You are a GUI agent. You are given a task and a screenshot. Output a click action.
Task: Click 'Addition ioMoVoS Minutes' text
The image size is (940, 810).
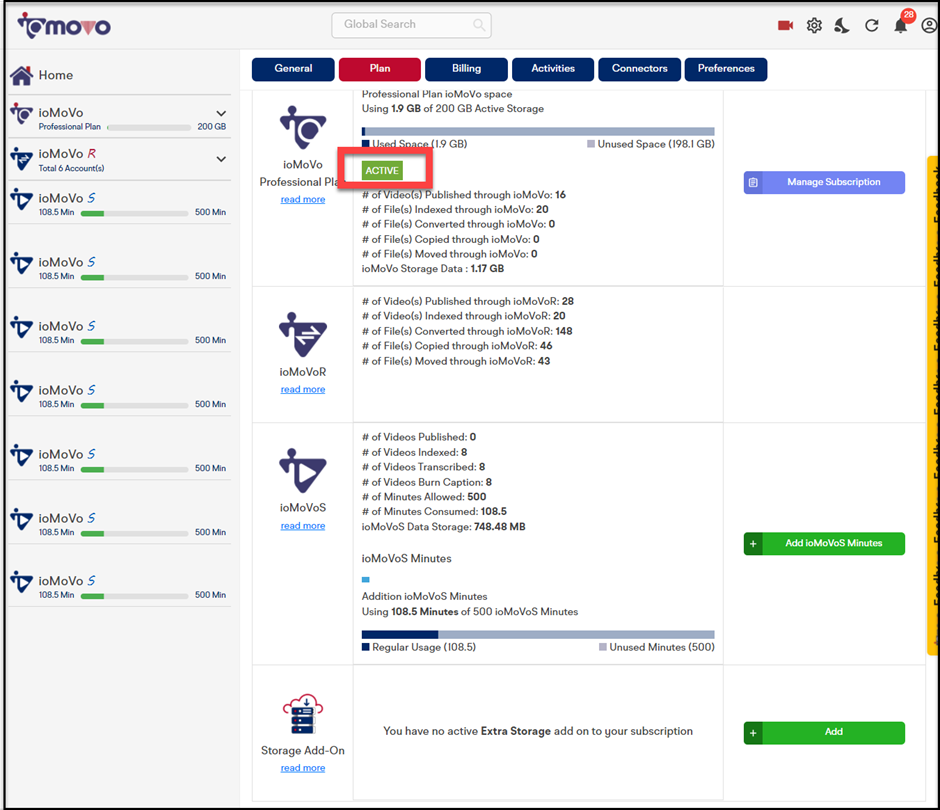click(x=424, y=597)
